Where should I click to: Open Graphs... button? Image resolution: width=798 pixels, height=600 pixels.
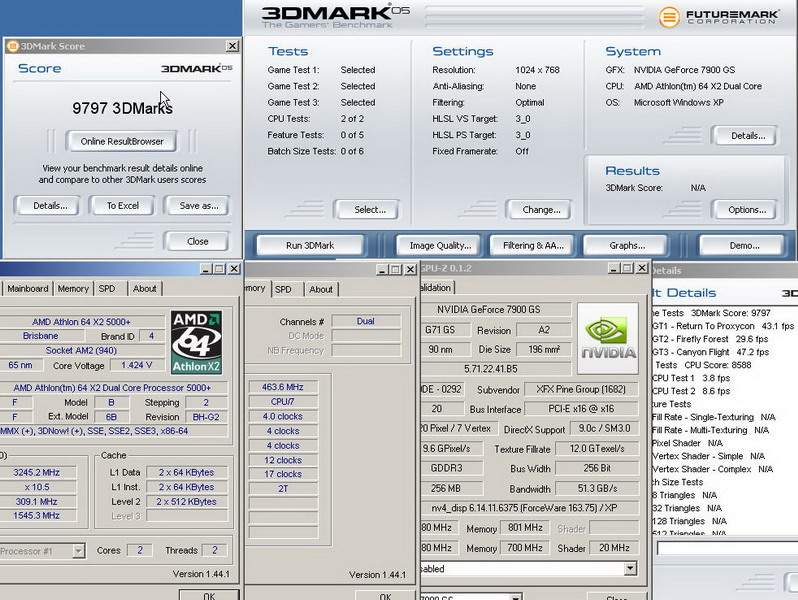(627, 245)
